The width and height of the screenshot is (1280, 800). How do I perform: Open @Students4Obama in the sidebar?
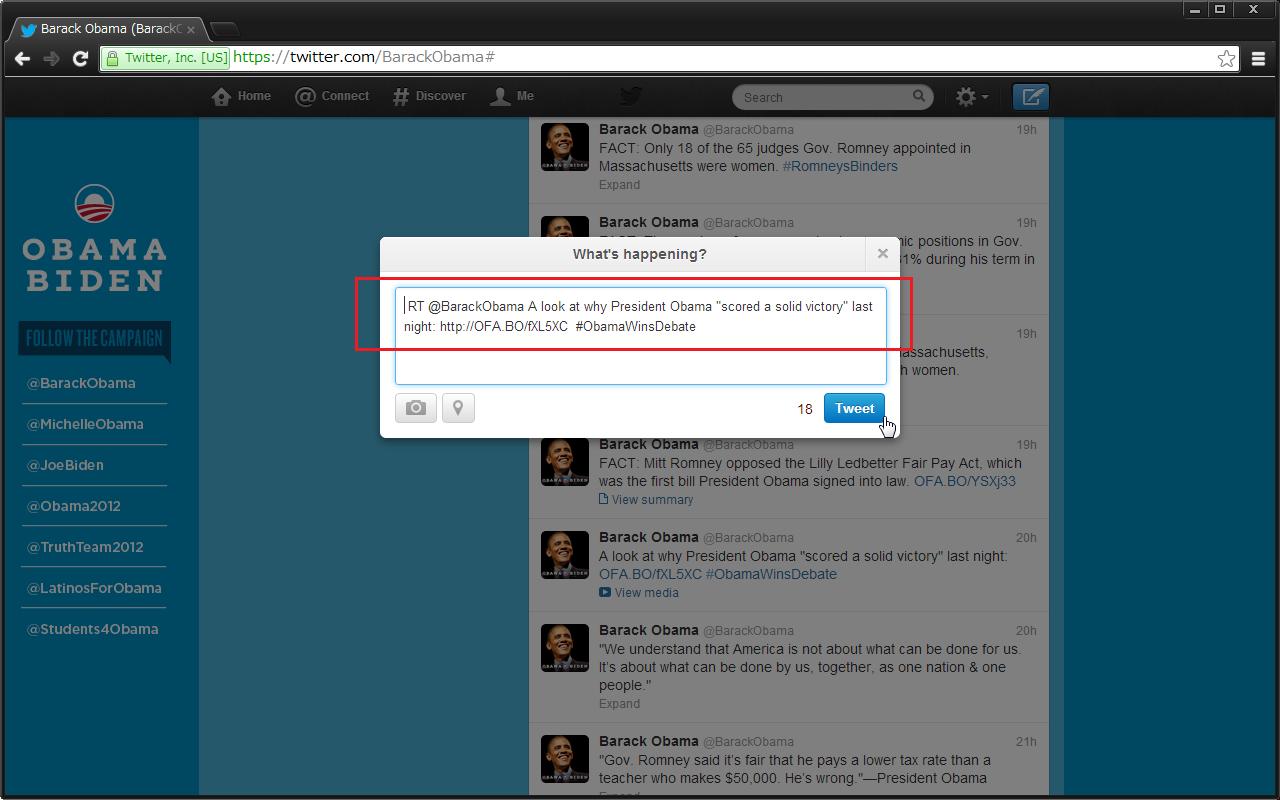point(92,629)
